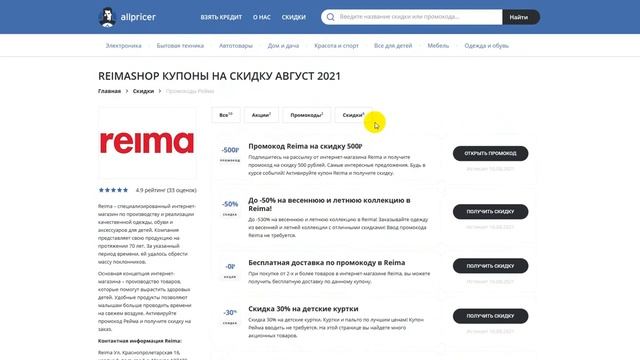This screenshot has width=640, height=360.
Task: Open Все для детей category
Action: [393, 46]
